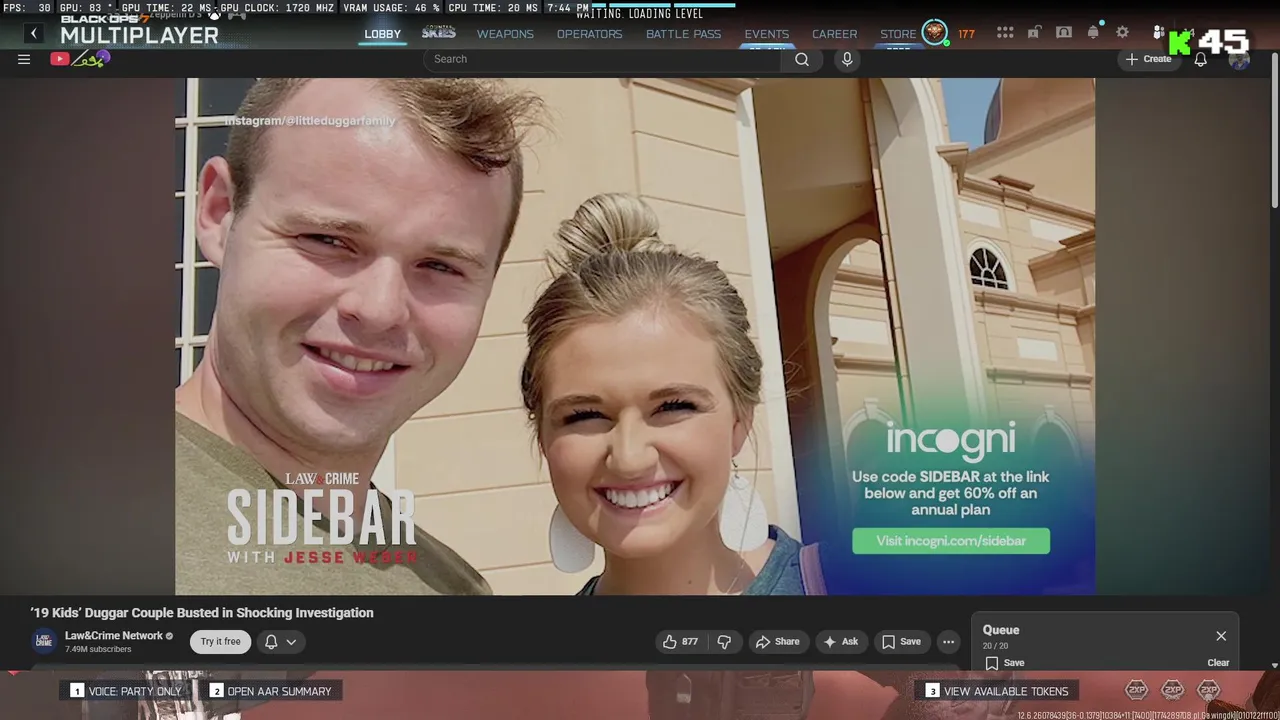Image resolution: width=1280 pixels, height=720 pixels.
Task: Open the game notifications bell
Action: click(x=1093, y=33)
